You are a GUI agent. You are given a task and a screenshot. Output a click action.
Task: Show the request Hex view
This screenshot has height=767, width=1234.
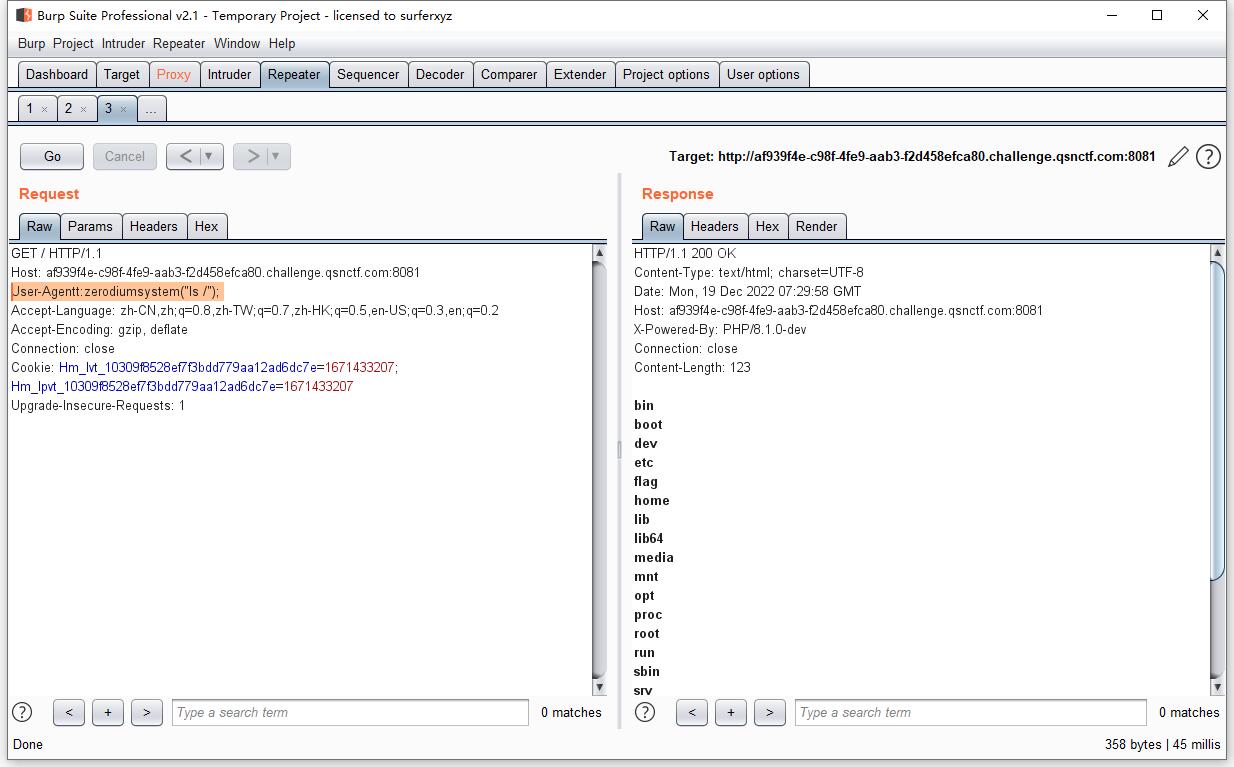click(x=206, y=226)
